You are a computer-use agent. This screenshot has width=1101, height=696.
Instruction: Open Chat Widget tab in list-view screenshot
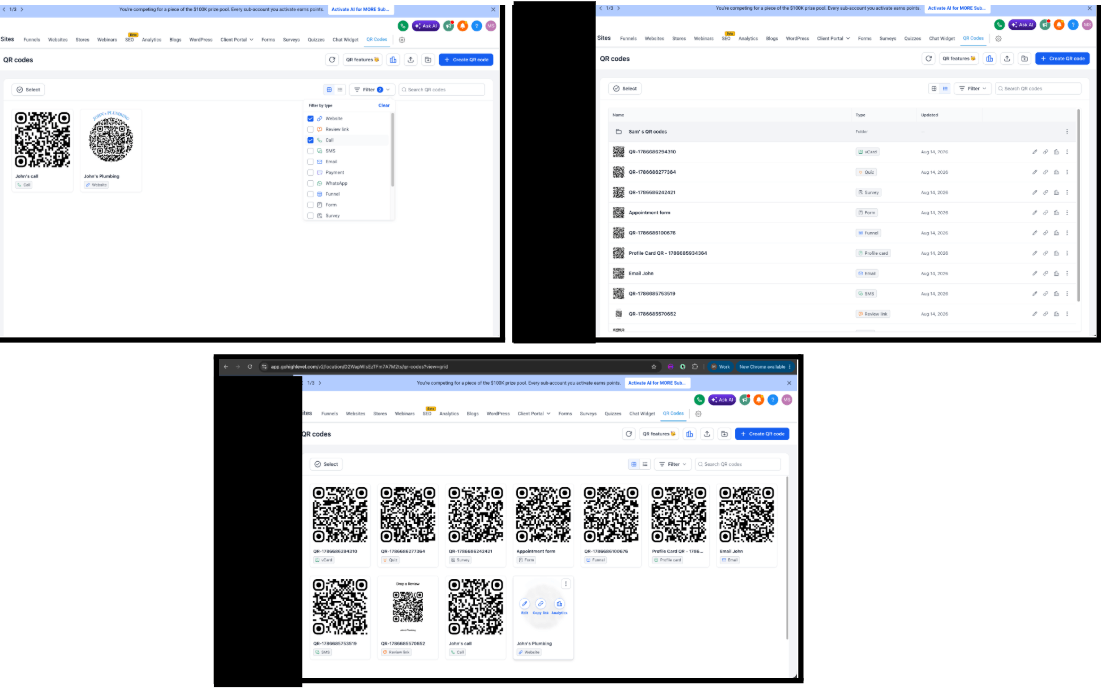(x=942, y=39)
